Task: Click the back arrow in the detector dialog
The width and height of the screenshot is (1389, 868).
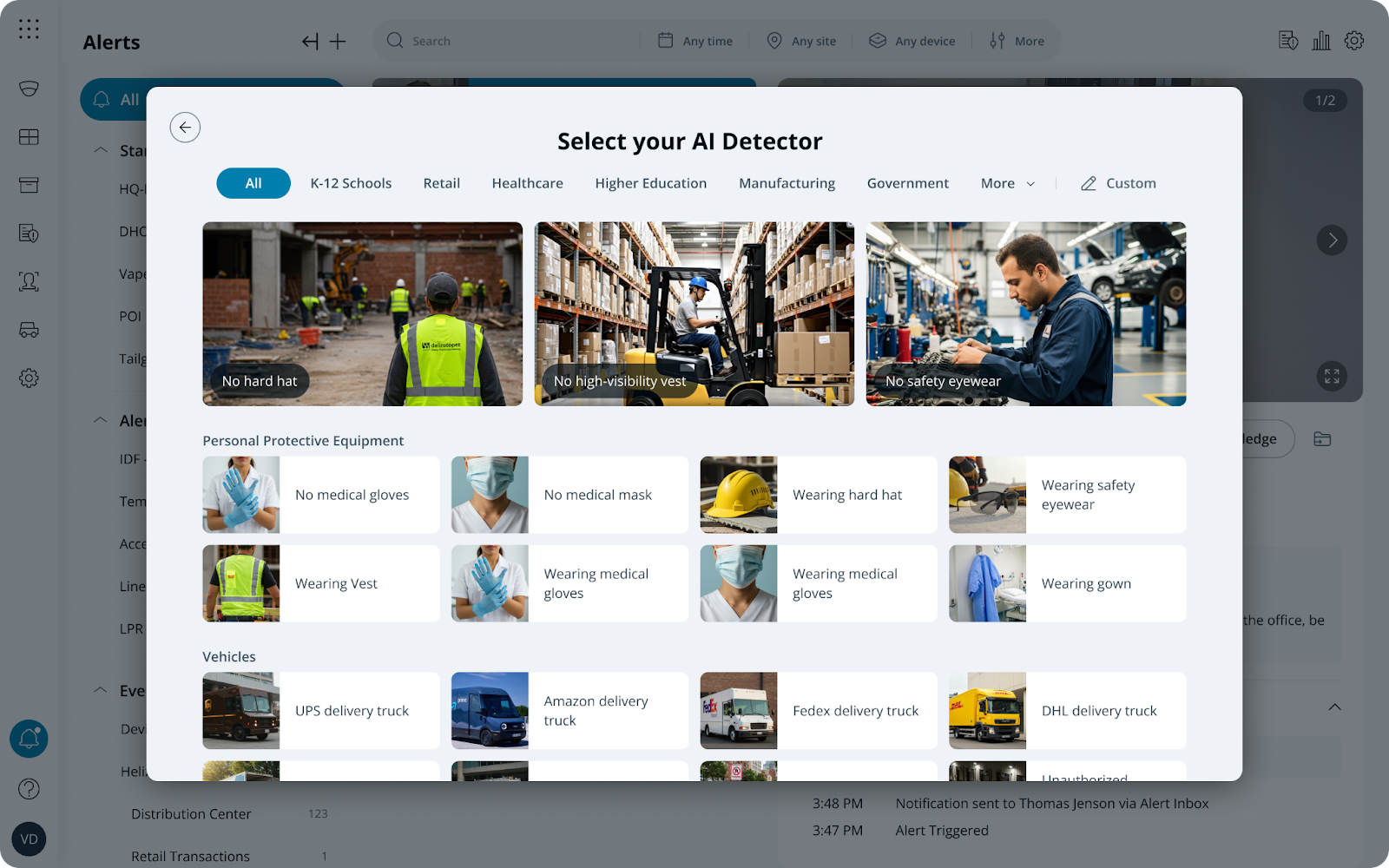Action: (x=185, y=128)
